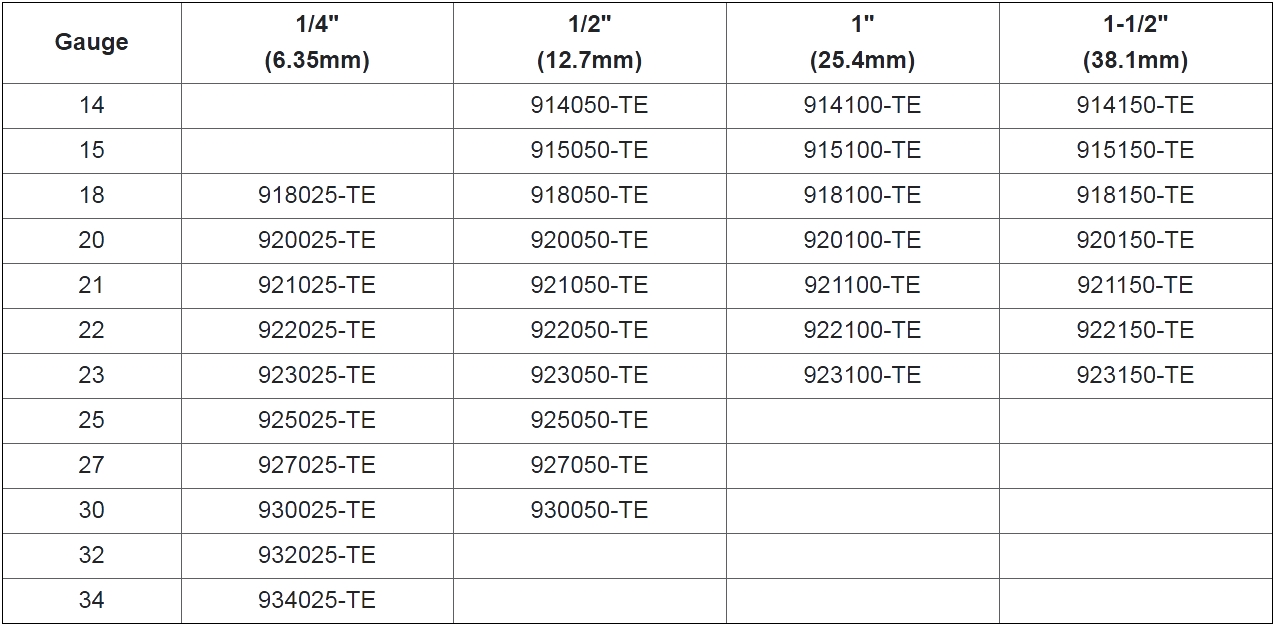This screenshot has height=626, width=1276.
Task: Click part number 914050-TE
Action: click(x=589, y=105)
